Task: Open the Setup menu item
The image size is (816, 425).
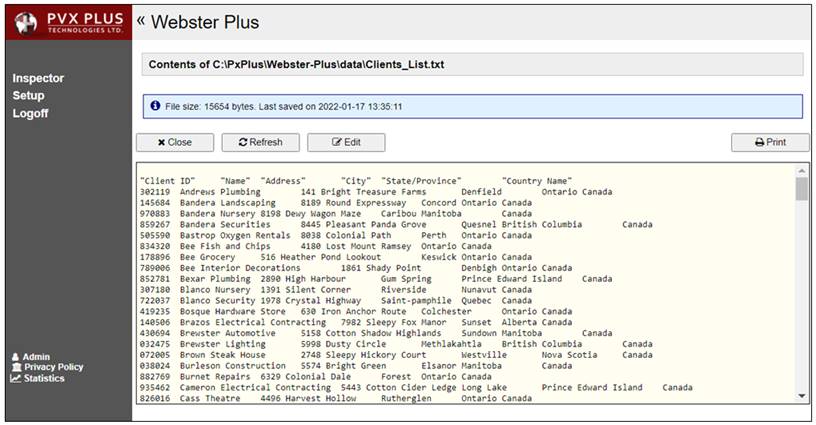Action: 28,96
